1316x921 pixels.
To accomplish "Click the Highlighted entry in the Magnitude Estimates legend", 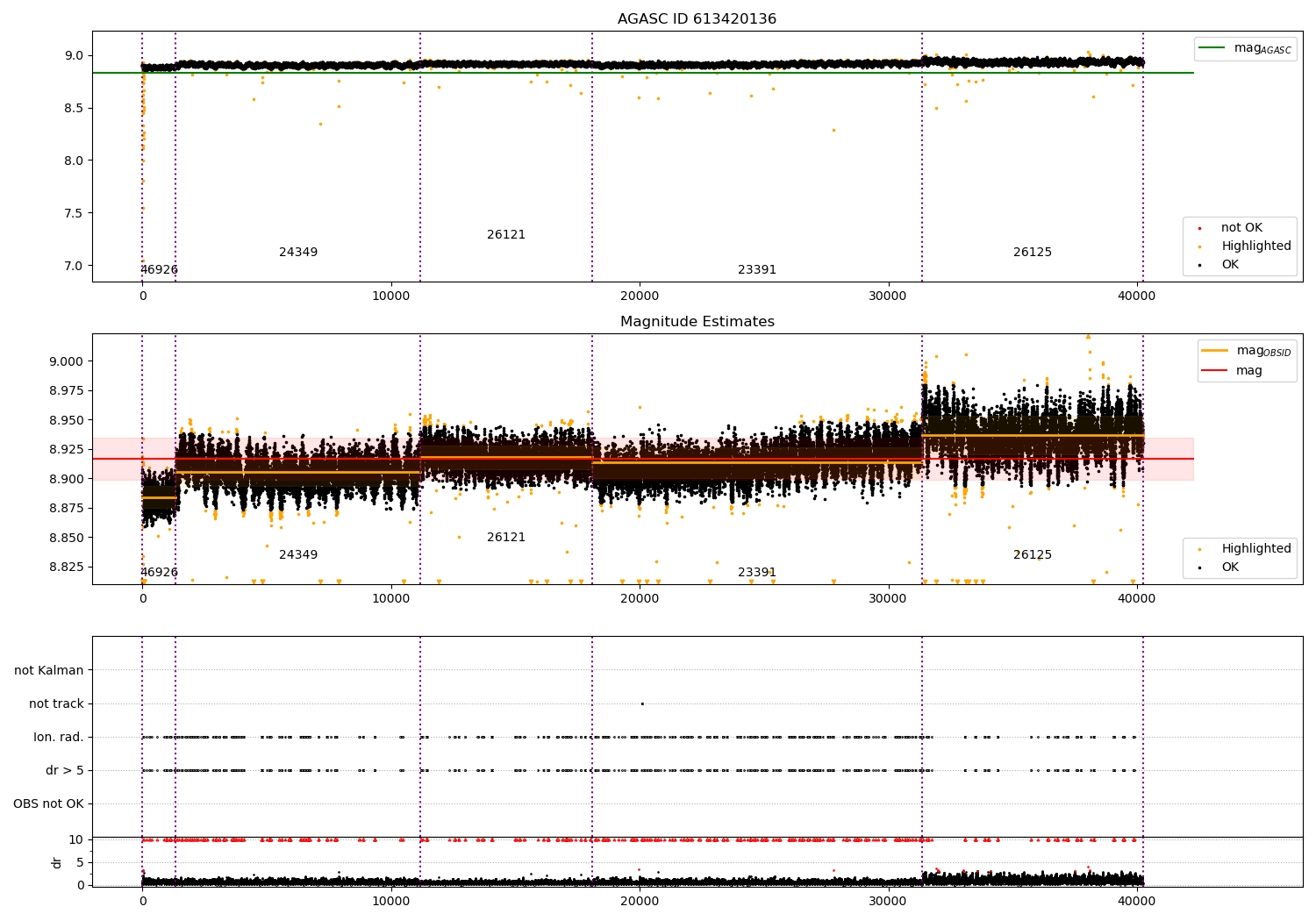I will pyautogui.click(x=1256, y=549).
